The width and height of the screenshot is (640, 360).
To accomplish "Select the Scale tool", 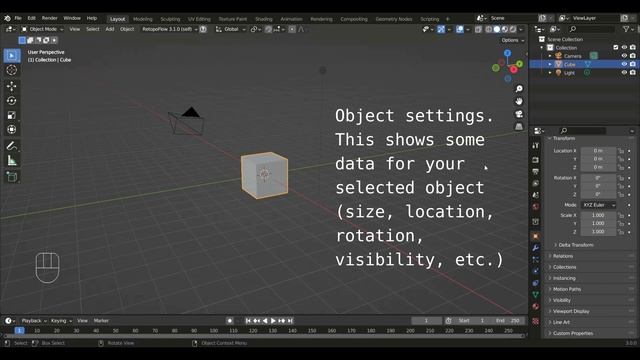I will (12, 115).
